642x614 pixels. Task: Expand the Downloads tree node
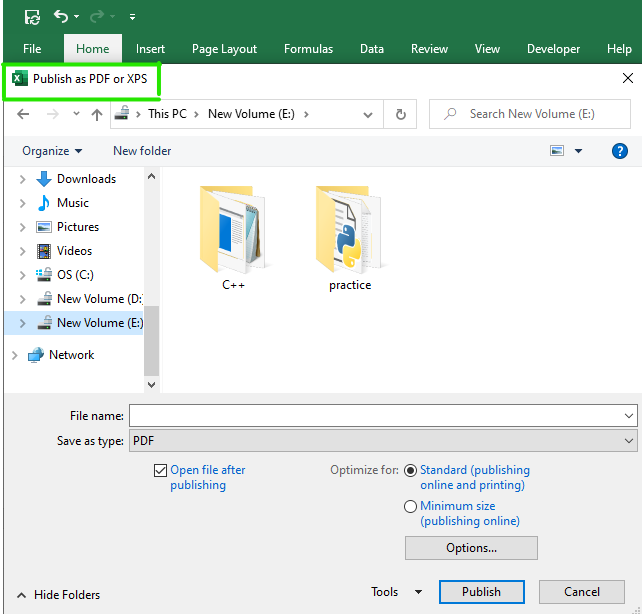pyautogui.click(x=23, y=179)
